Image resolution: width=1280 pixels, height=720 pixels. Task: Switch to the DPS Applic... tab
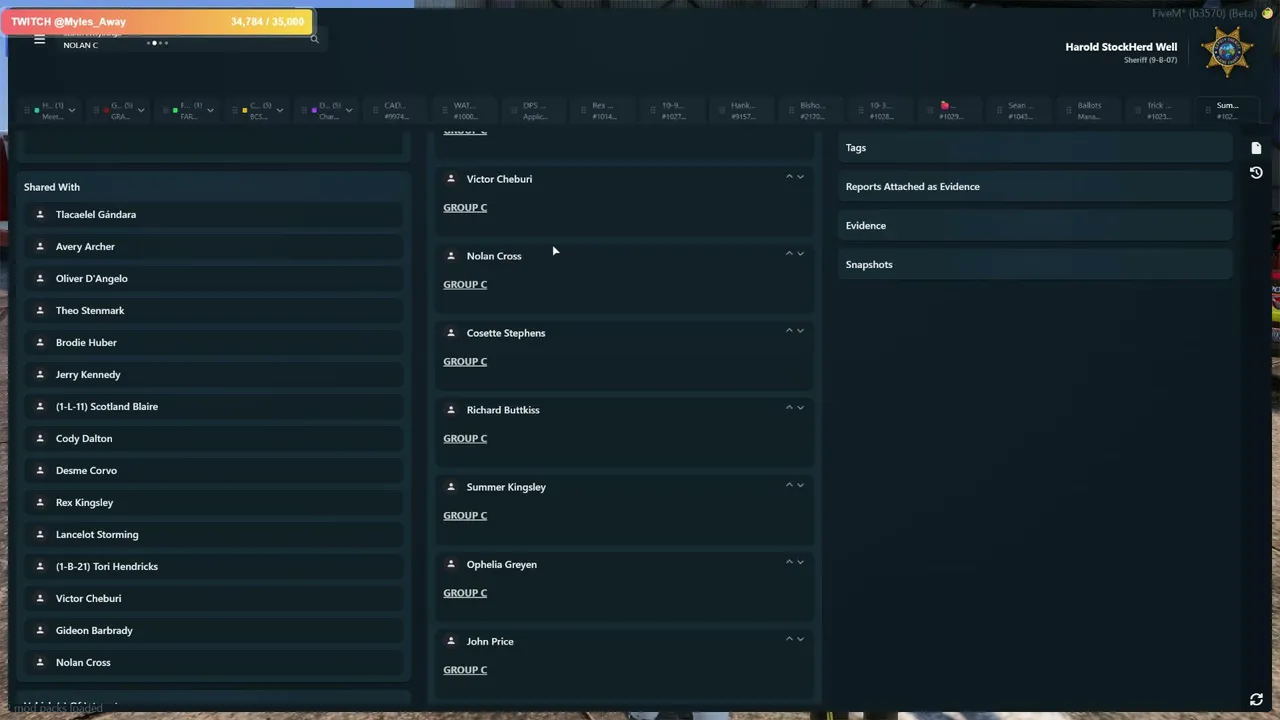(535, 110)
